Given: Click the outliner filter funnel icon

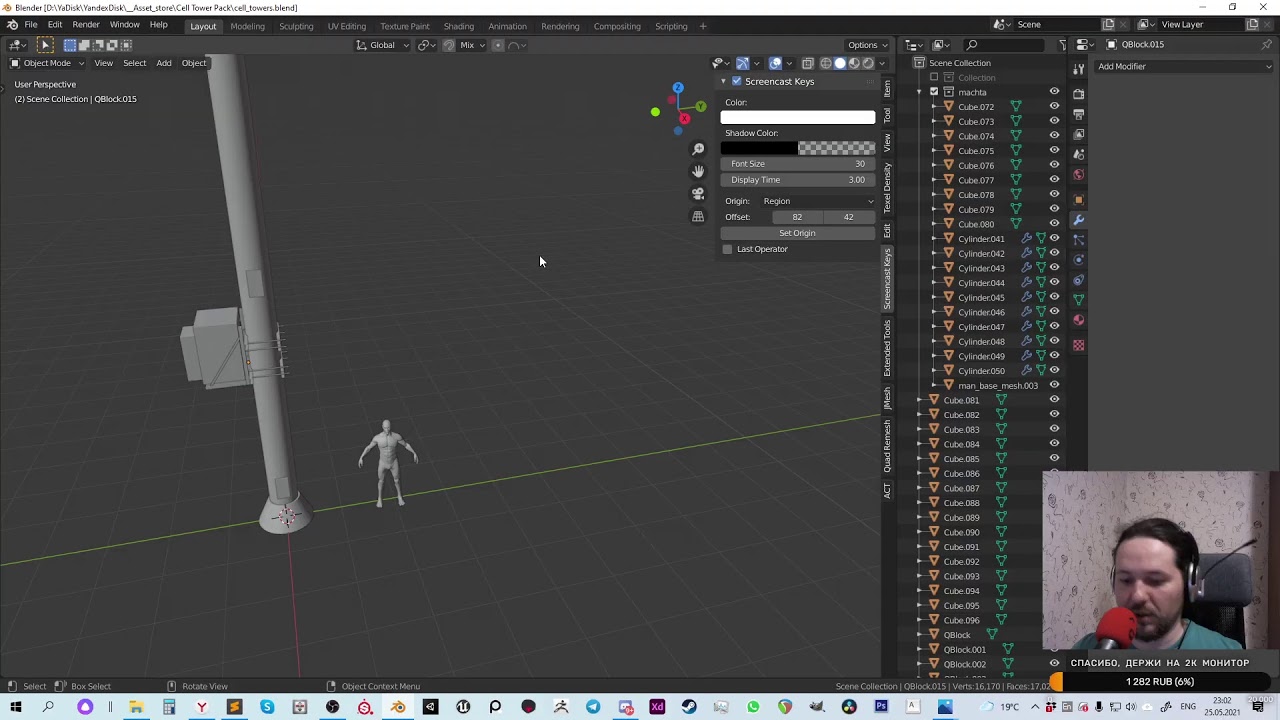Looking at the screenshot, I should click(x=1063, y=45).
